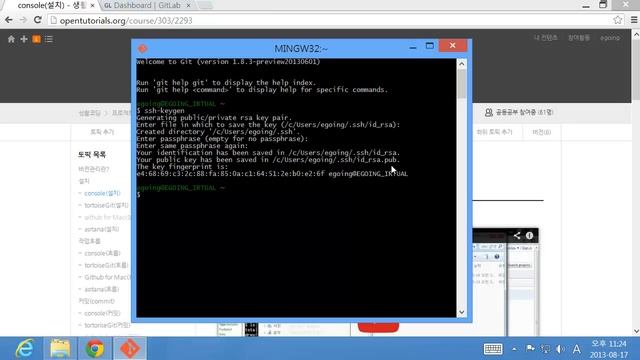Click share icon on embedded video
640x360 pixels.
(517, 236)
